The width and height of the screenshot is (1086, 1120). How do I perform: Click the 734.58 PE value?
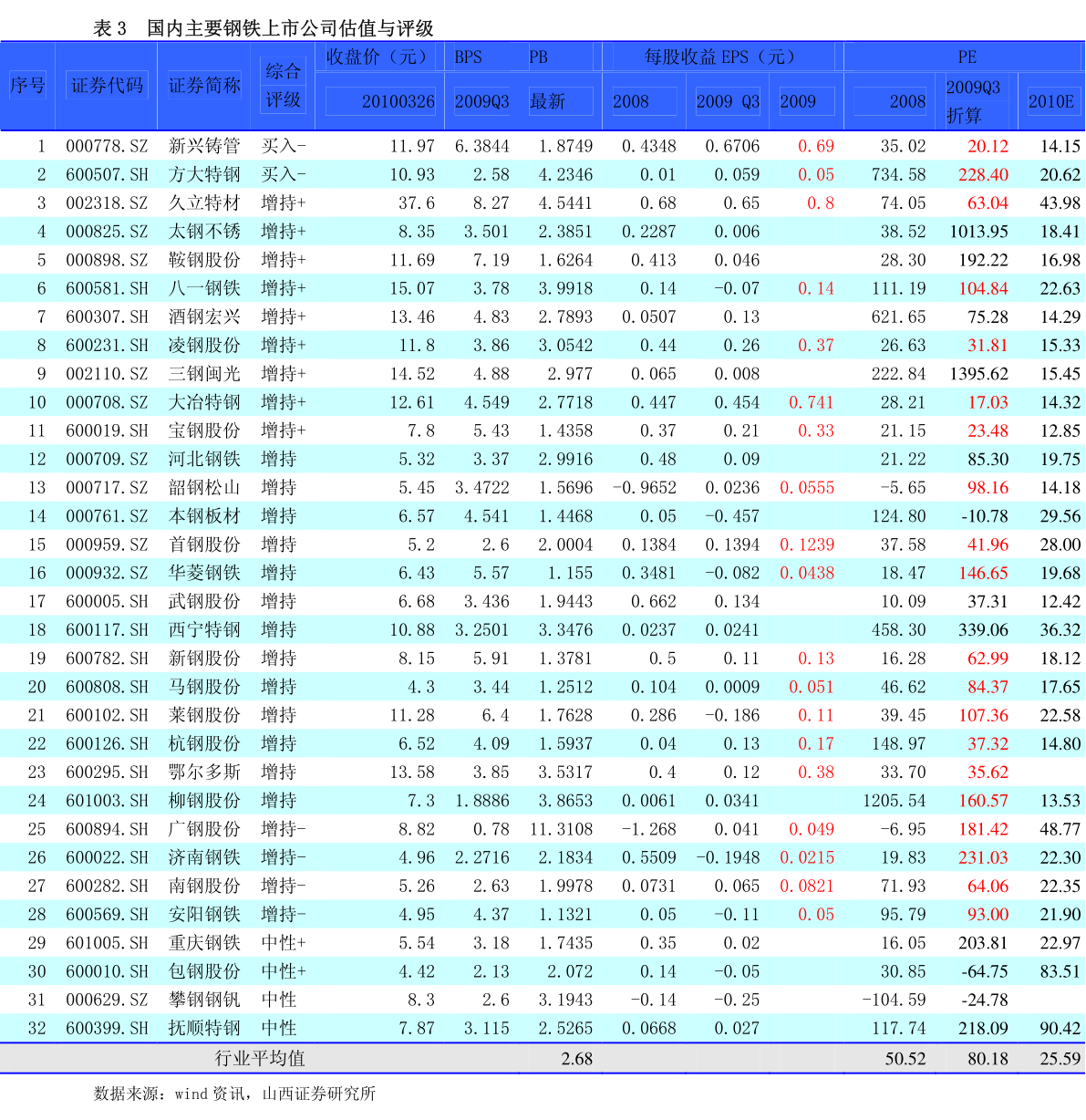[x=898, y=174]
